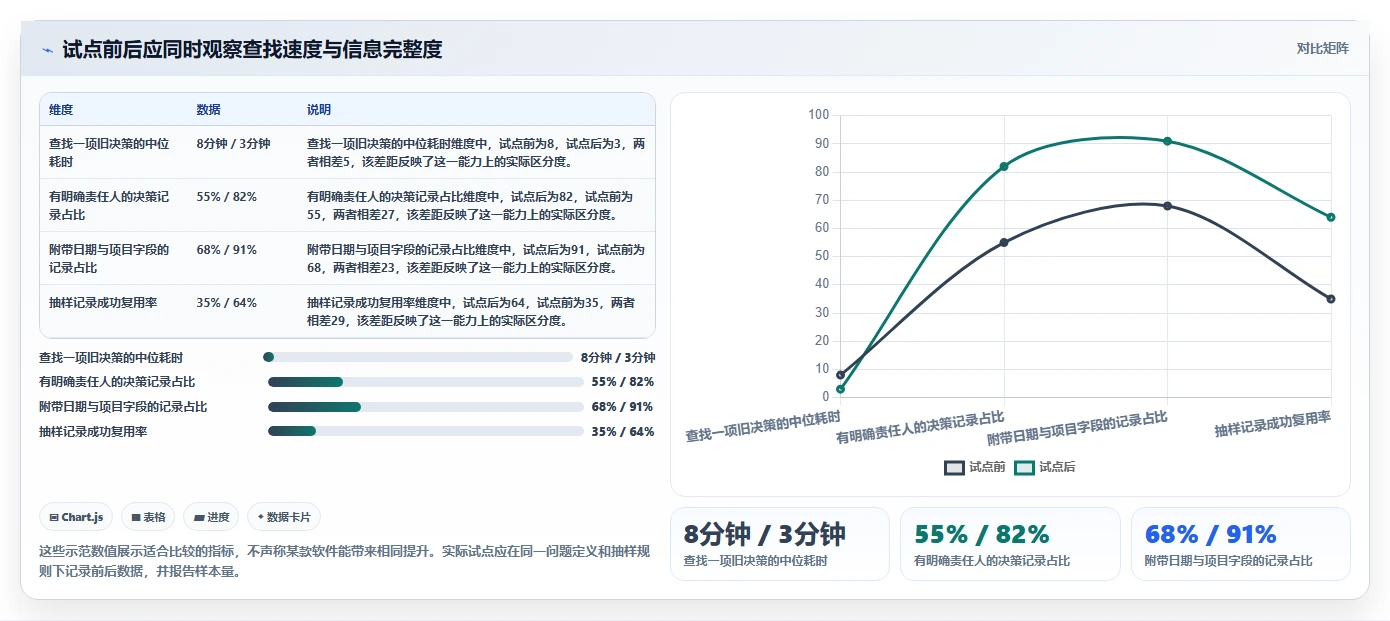Viewport: 1390px width, 621px height.
Task: Click the 试点前 data point at 55
Action: 1004,242
